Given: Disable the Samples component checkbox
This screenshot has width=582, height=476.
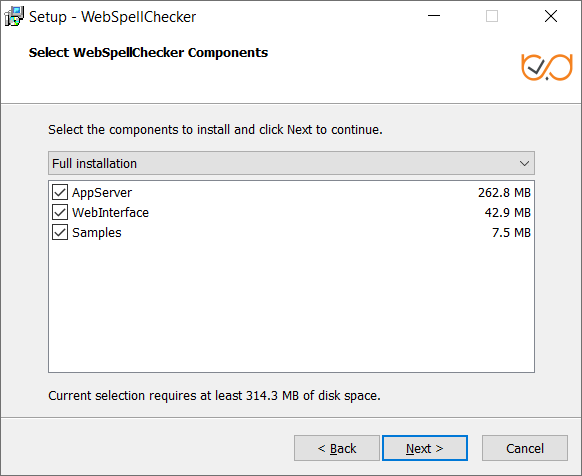Looking at the screenshot, I should [60, 232].
